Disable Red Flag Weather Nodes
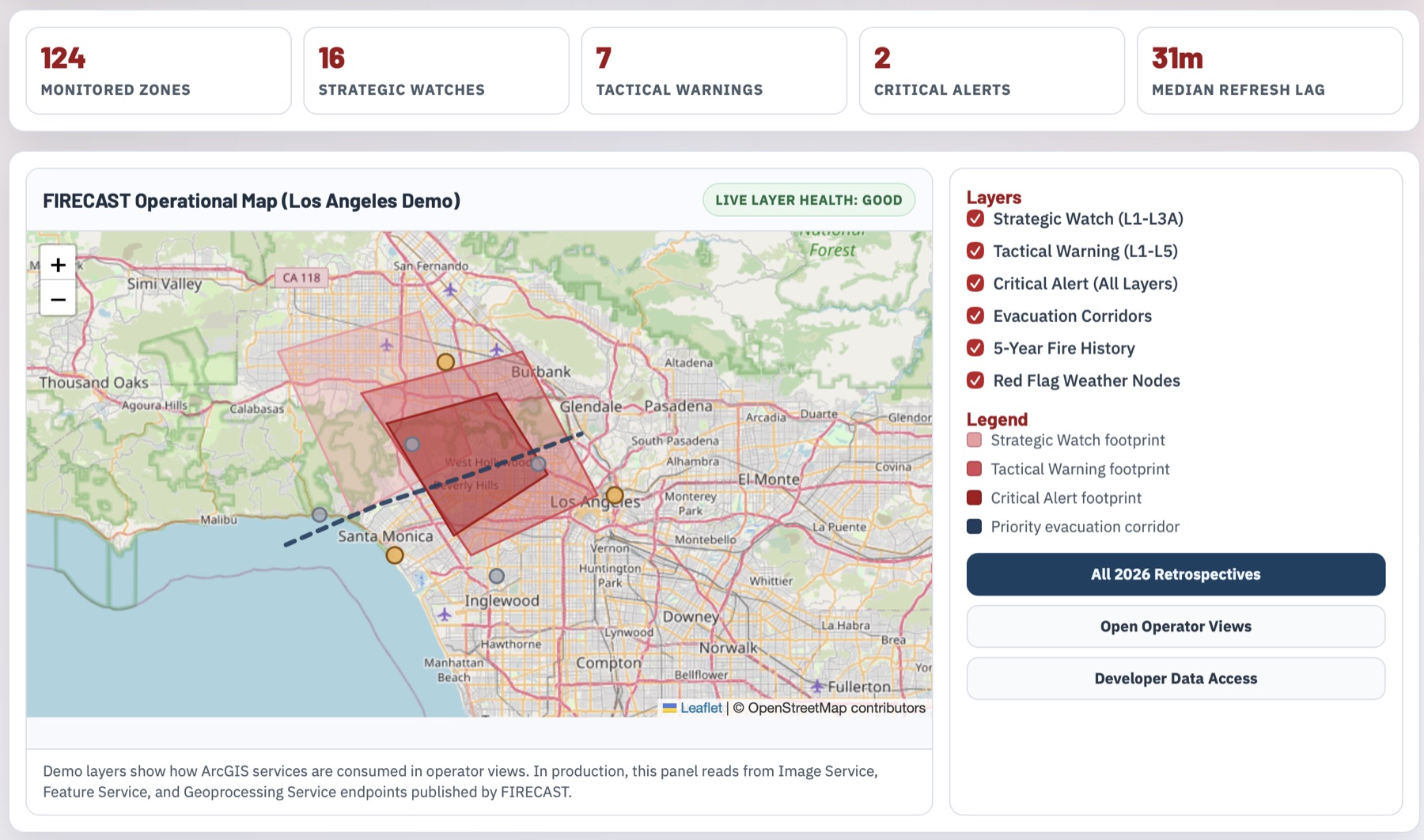The height and width of the screenshot is (840, 1424). pos(974,380)
